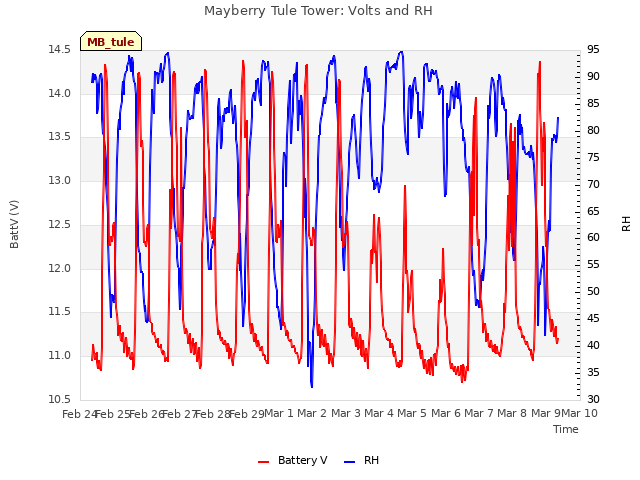Click the 55 tick on the RH axis
The width and height of the screenshot is (640, 480).
[593, 265]
